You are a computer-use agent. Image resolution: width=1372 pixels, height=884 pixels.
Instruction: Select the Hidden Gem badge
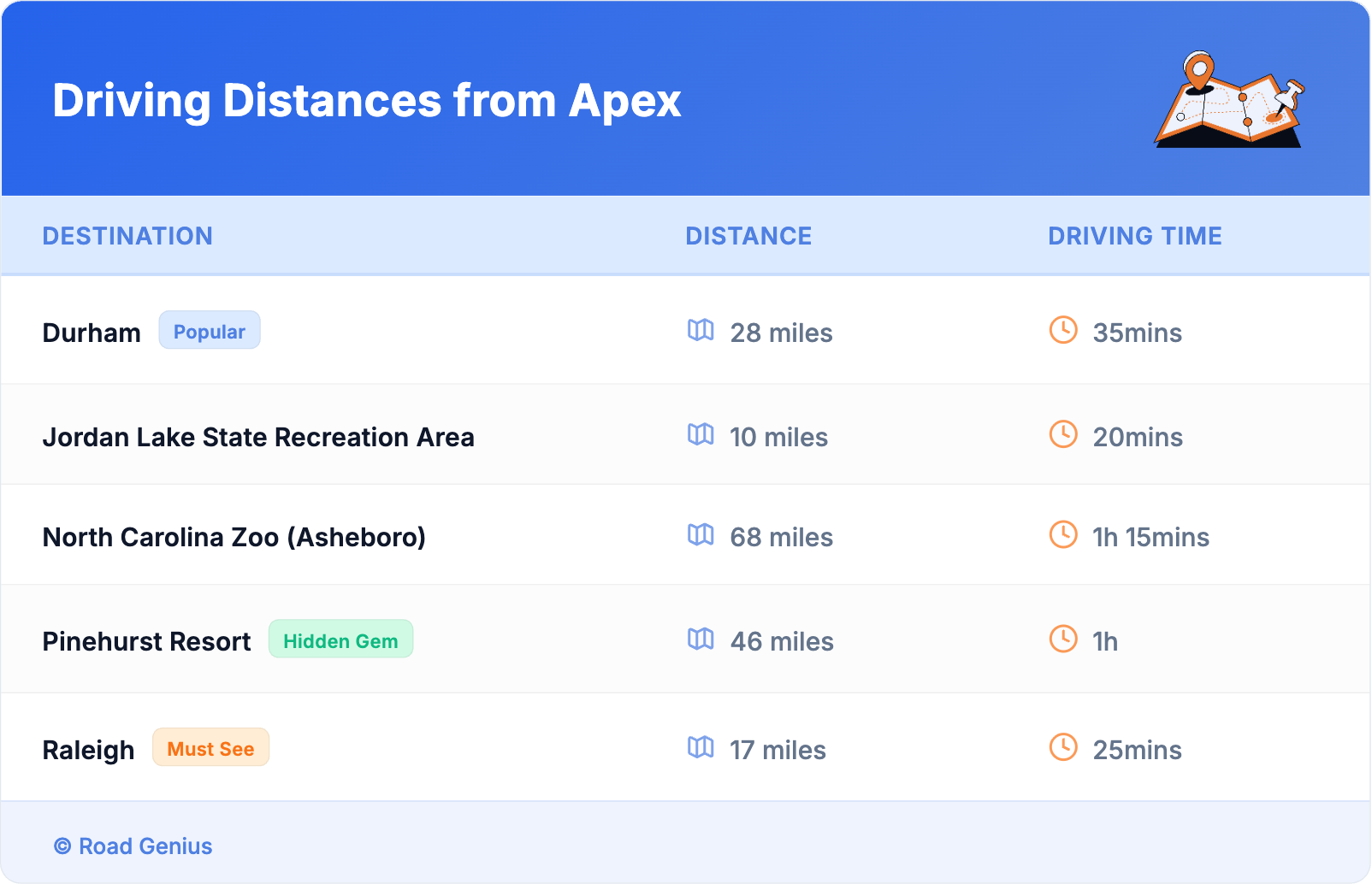click(340, 639)
